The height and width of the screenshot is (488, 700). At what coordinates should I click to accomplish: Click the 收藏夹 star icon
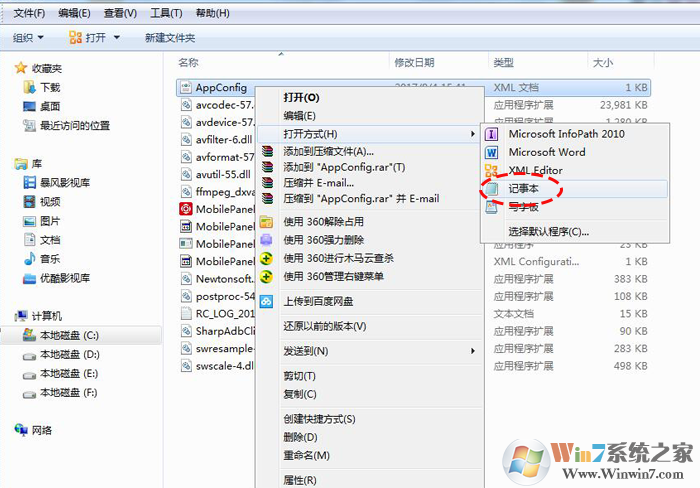pyautogui.click(x=21, y=68)
